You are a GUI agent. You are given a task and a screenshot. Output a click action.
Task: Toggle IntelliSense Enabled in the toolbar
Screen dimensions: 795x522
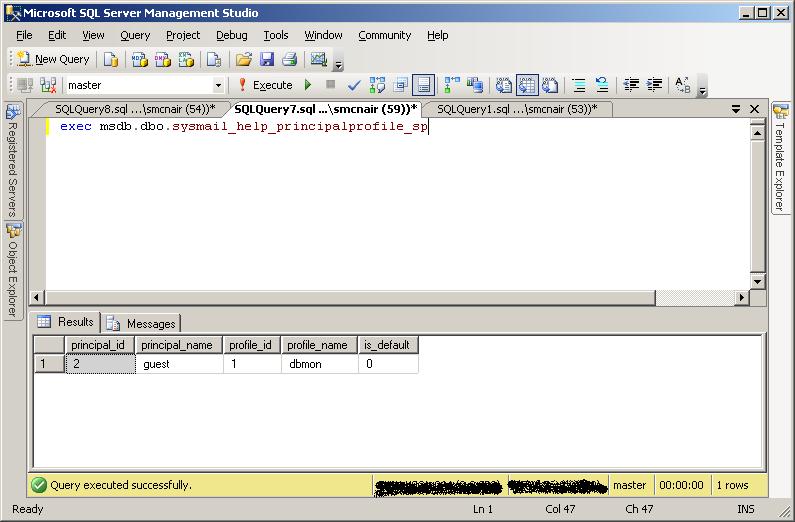423,85
